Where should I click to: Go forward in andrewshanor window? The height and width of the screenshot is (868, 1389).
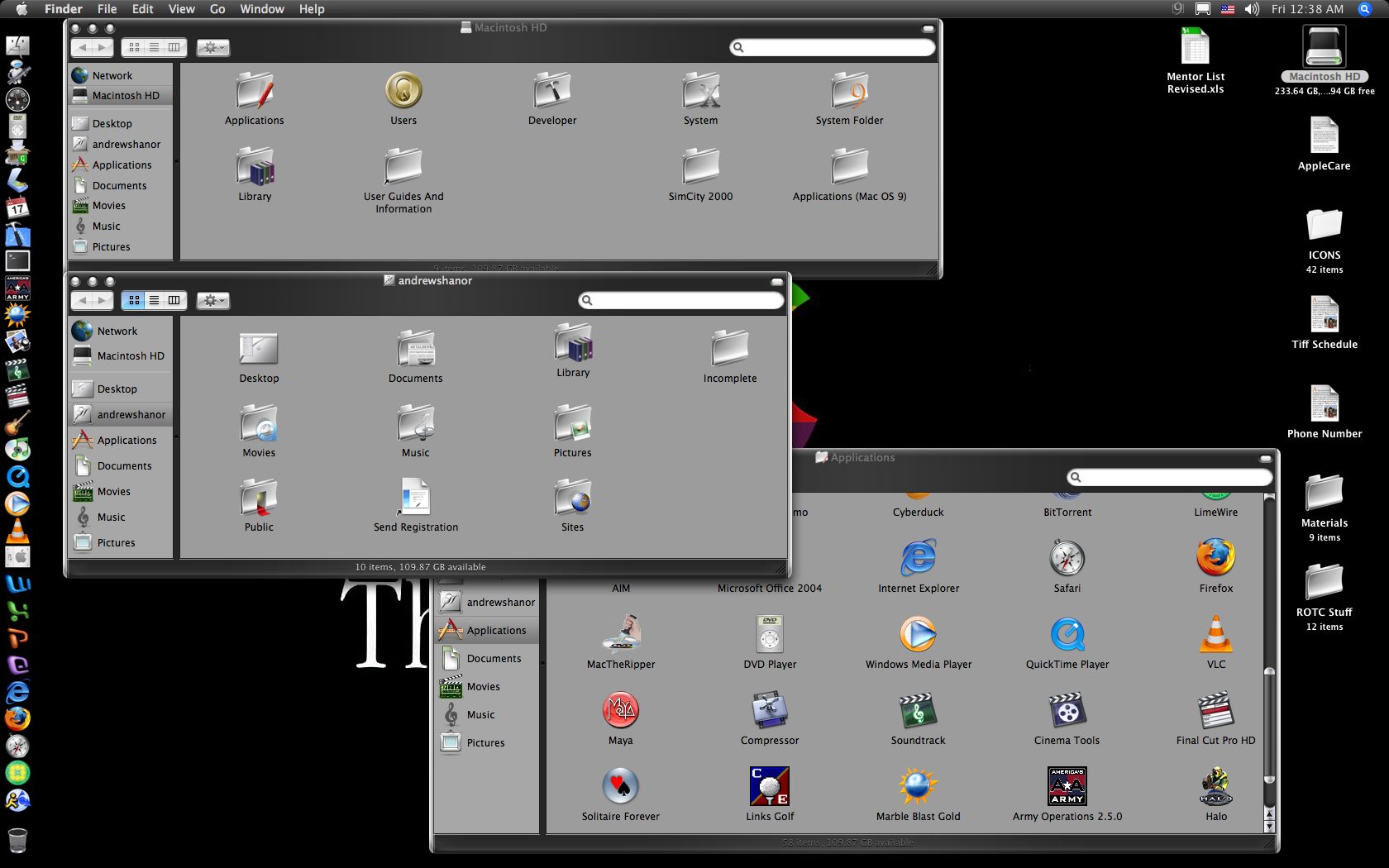coord(103,300)
